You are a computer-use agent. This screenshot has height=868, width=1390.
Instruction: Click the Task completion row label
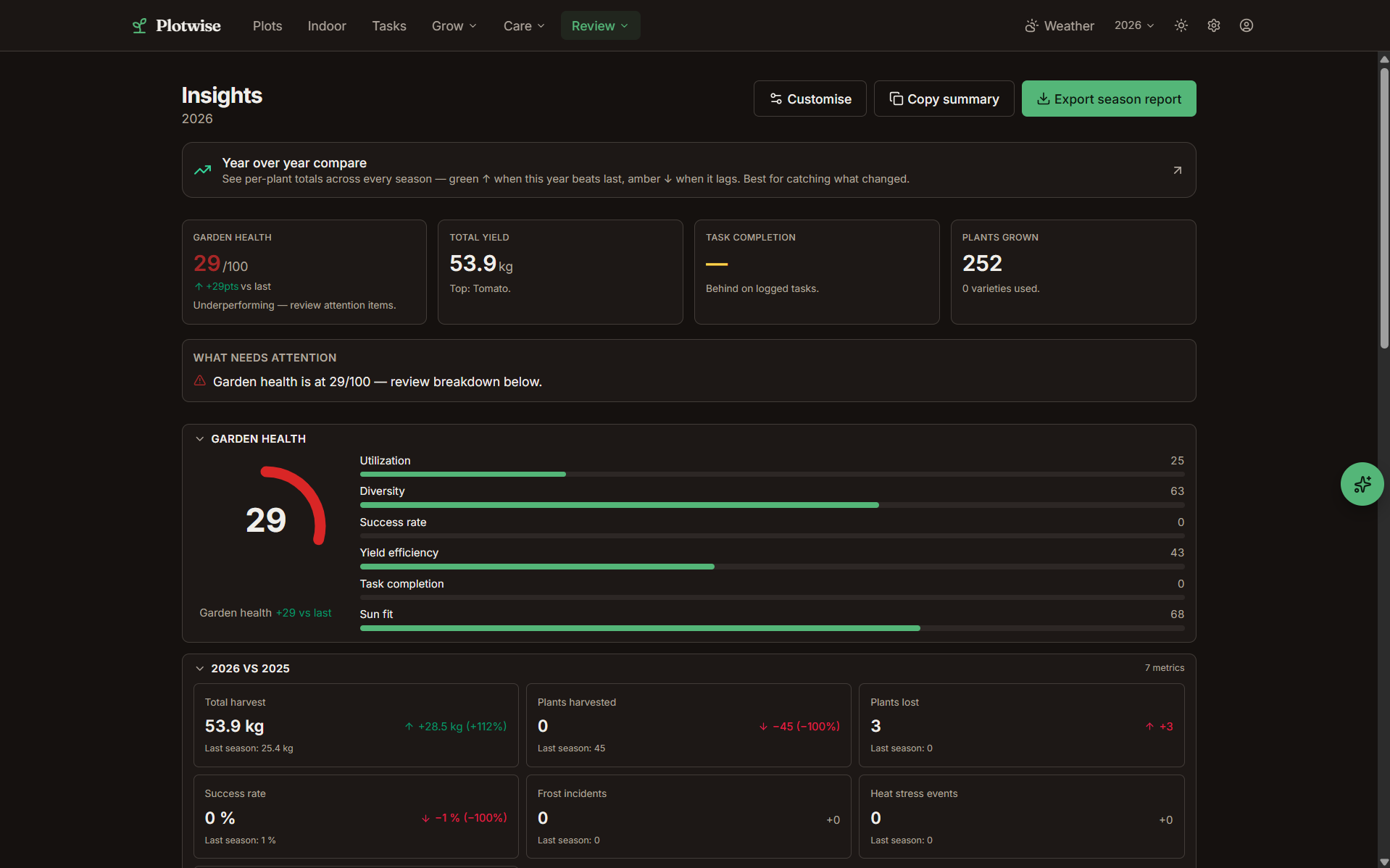[x=401, y=584]
